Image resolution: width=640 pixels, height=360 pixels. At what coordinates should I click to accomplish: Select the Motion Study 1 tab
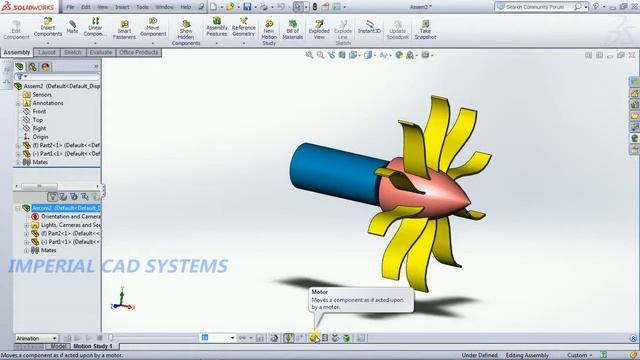(x=93, y=346)
